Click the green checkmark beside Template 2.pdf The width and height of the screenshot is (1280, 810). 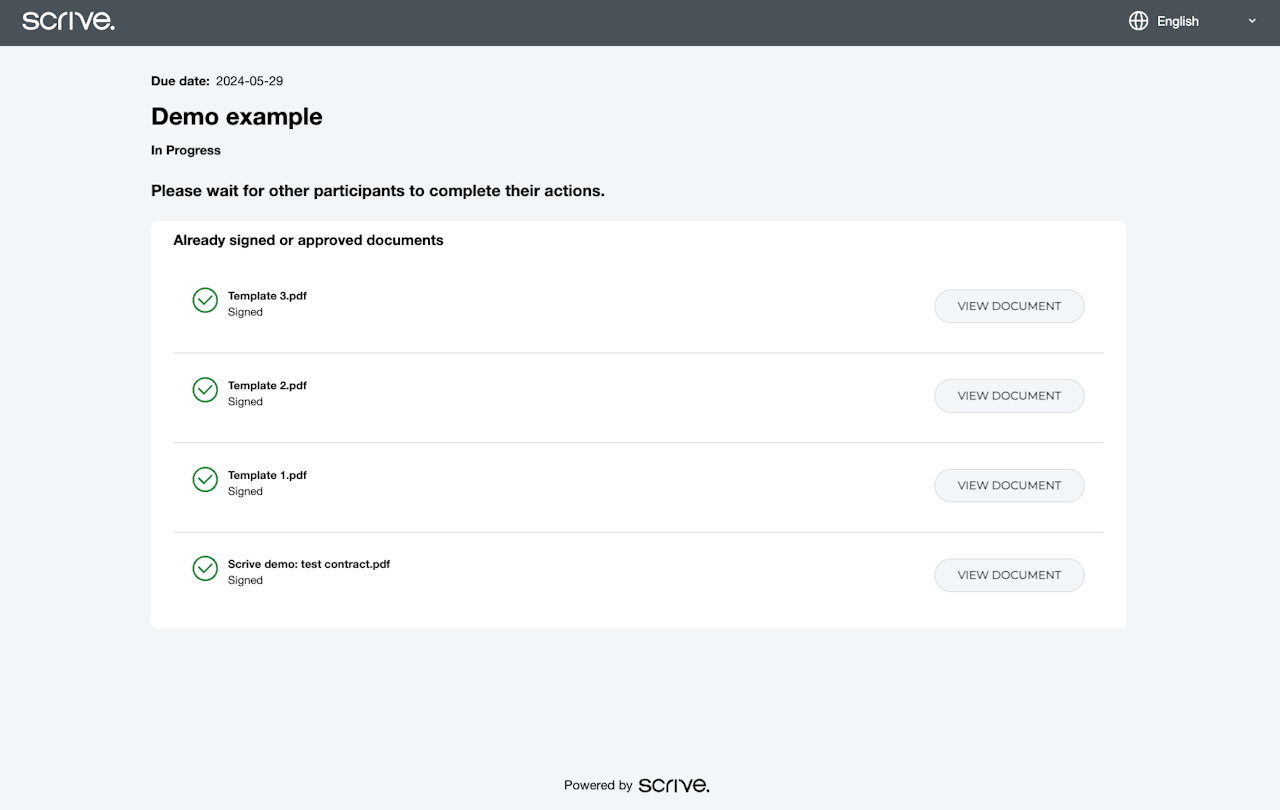(x=205, y=390)
